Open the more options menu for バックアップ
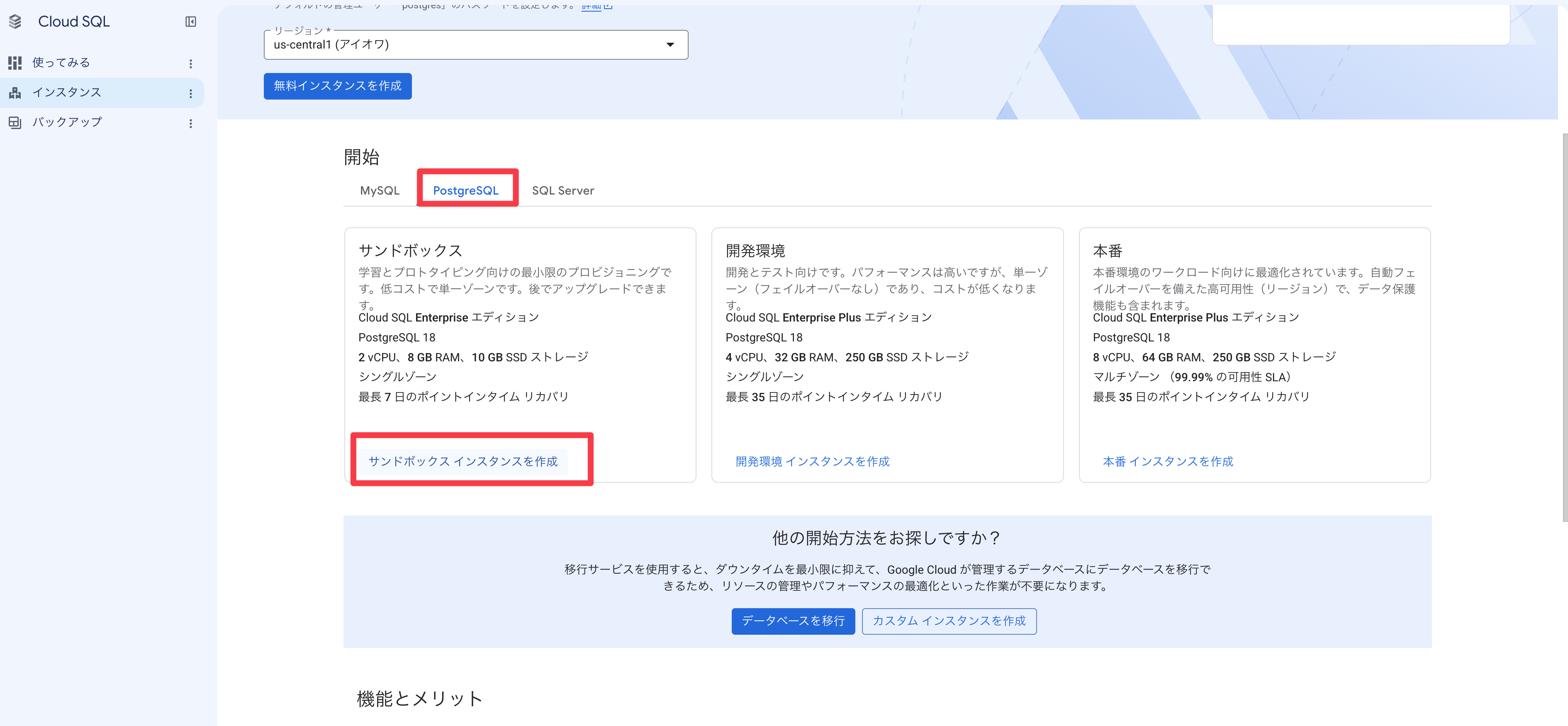This screenshot has height=726, width=1568. (x=190, y=123)
